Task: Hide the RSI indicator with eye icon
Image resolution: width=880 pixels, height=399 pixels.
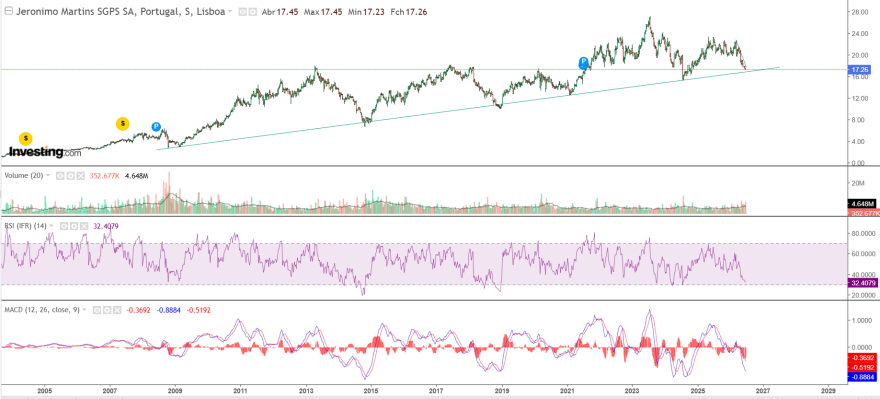Action: [63, 226]
